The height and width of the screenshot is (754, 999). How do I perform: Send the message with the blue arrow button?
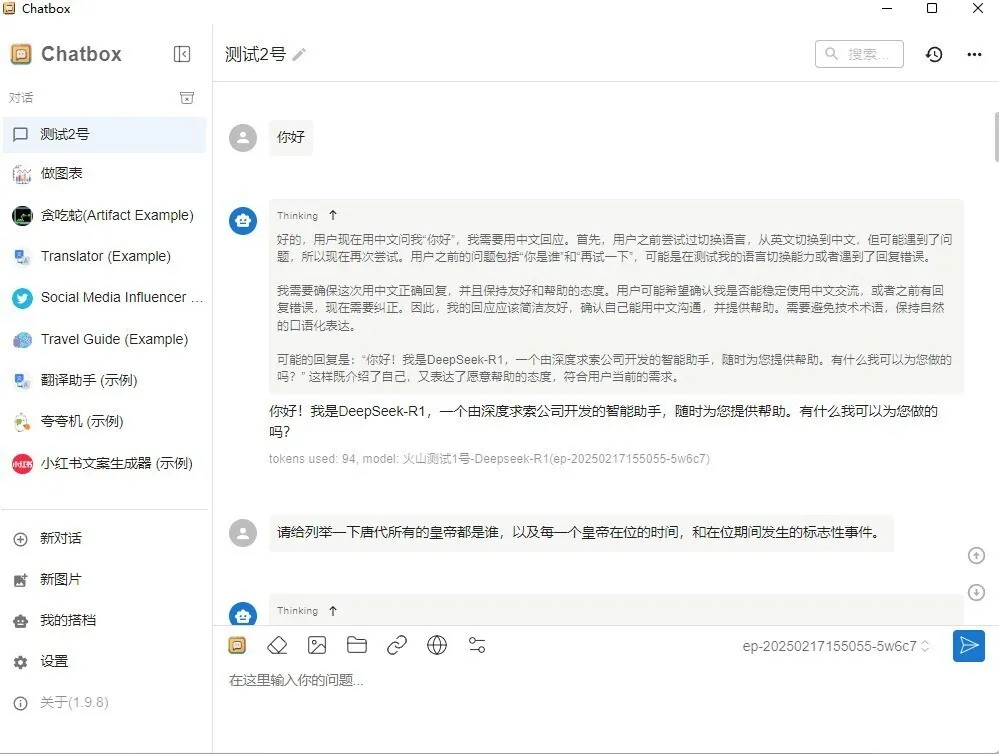(x=968, y=646)
